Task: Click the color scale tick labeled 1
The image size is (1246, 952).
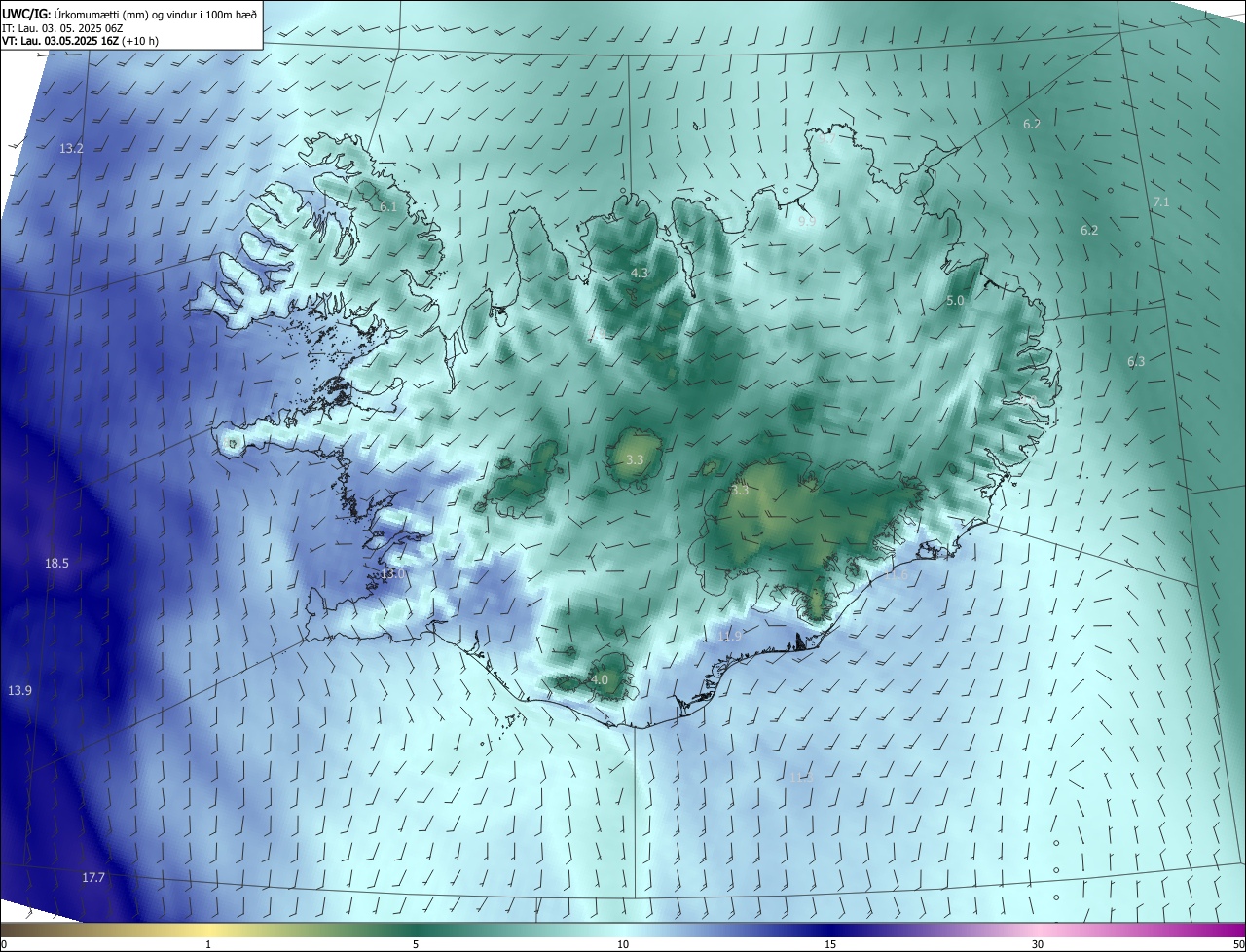Action: pos(208,944)
